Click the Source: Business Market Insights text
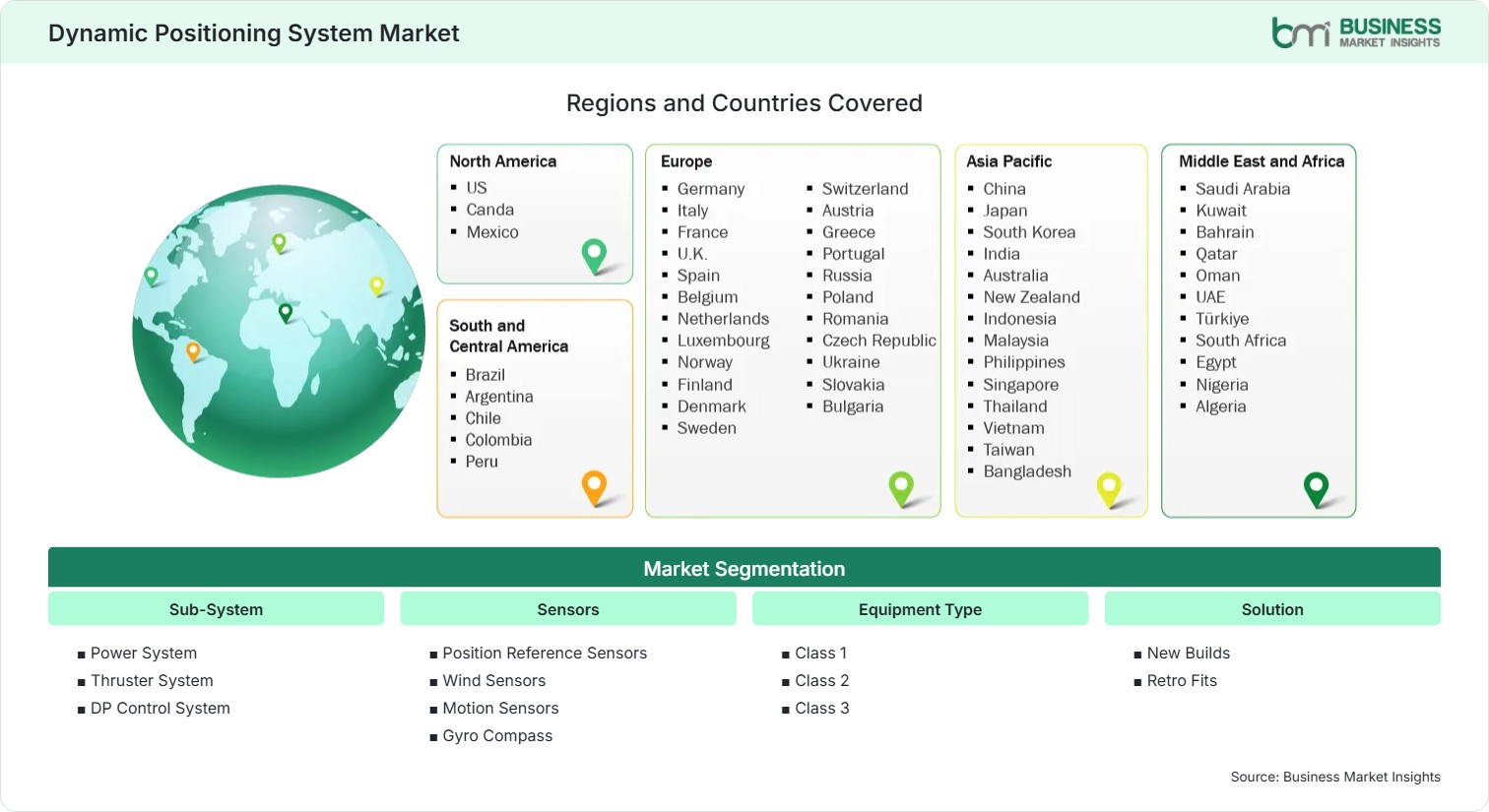 click(1335, 777)
